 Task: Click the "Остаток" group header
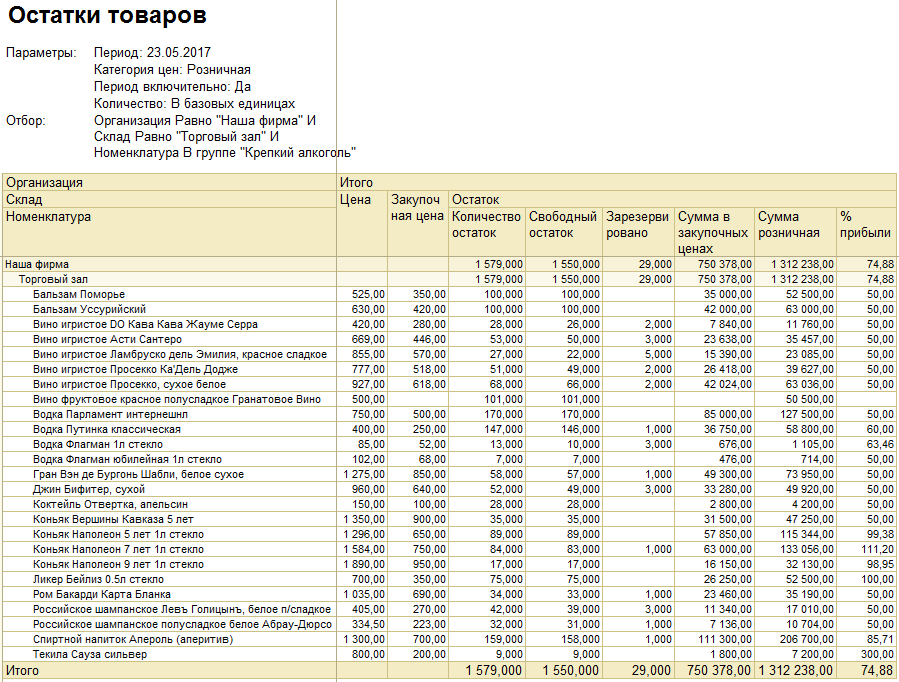(x=672, y=199)
